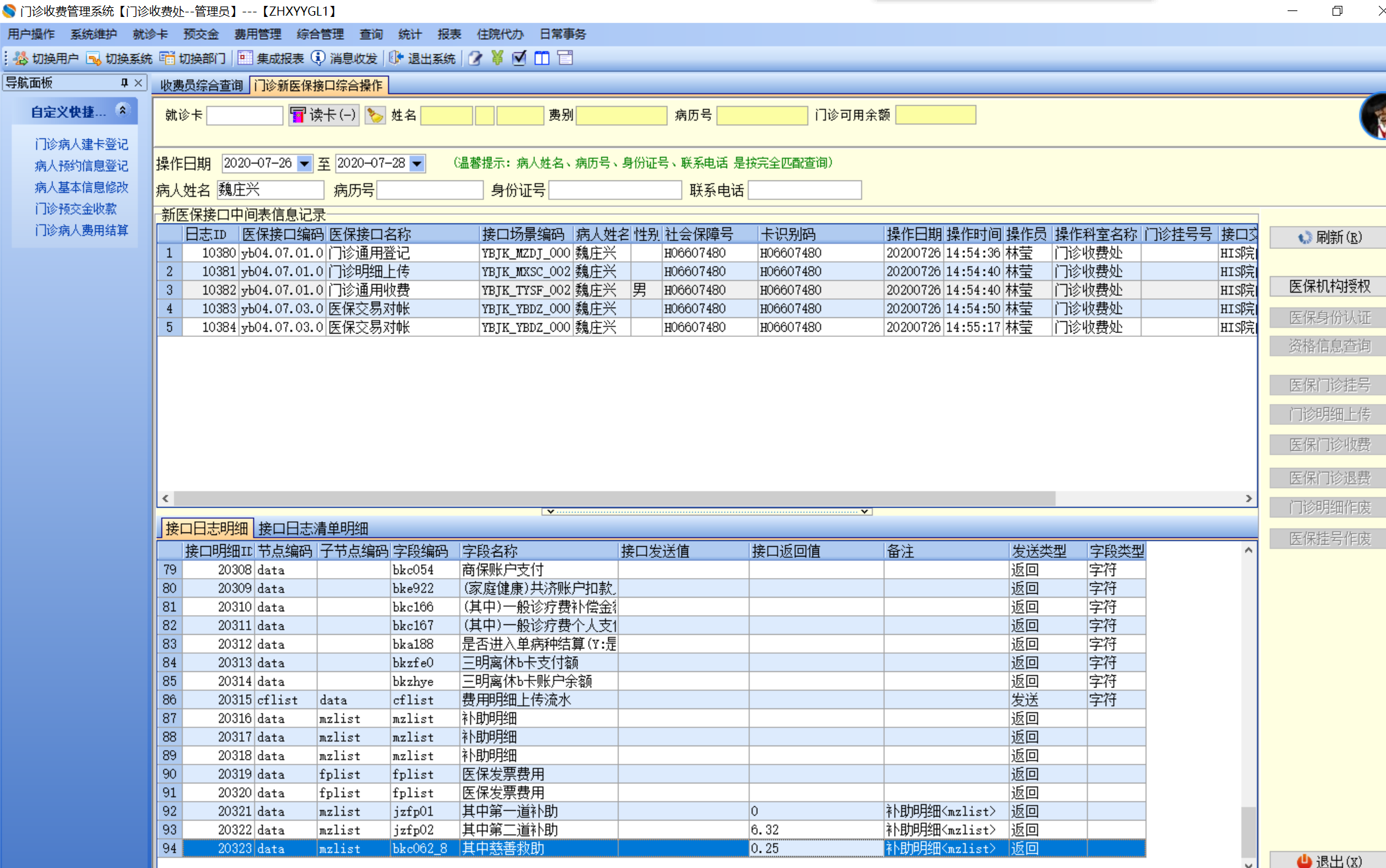Image resolution: width=1386 pixels, height=868 pixels.
Task: Collapse the 自定义快捷 shortcut group
Action: [123, 110]
